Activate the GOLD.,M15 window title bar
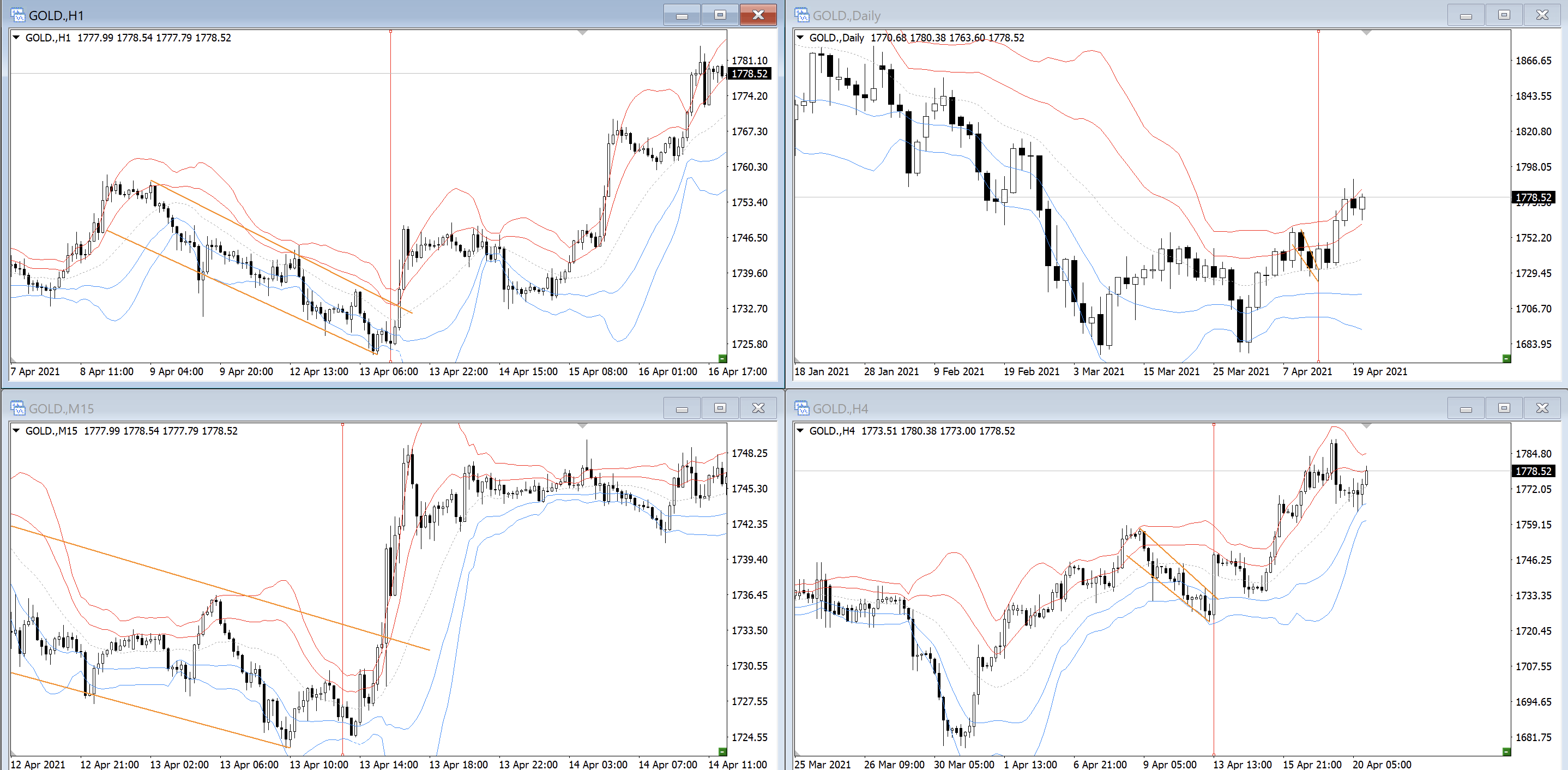 point(365,408)
